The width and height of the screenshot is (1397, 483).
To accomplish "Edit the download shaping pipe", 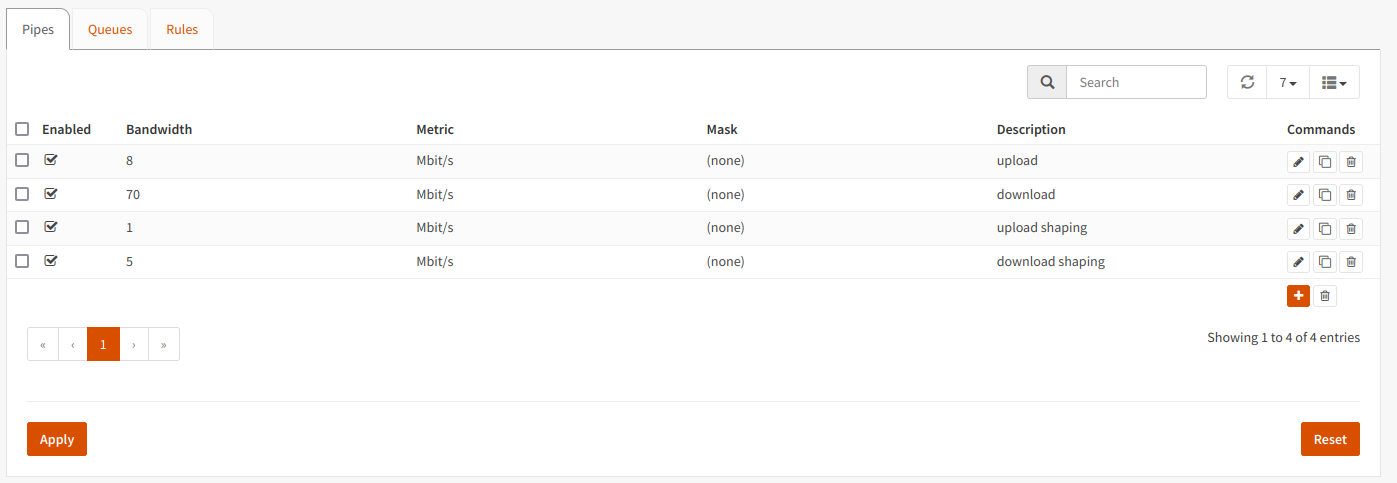I will coord(1298,263).
